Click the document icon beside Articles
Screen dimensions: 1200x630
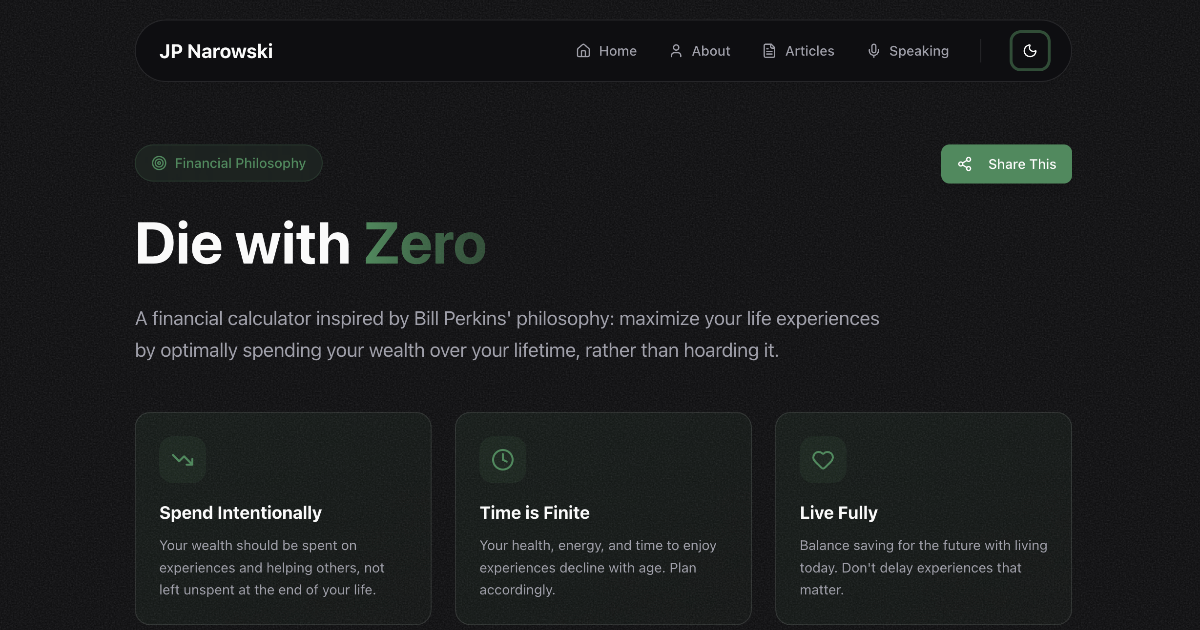pyautogui.click(x=769, y=50)
